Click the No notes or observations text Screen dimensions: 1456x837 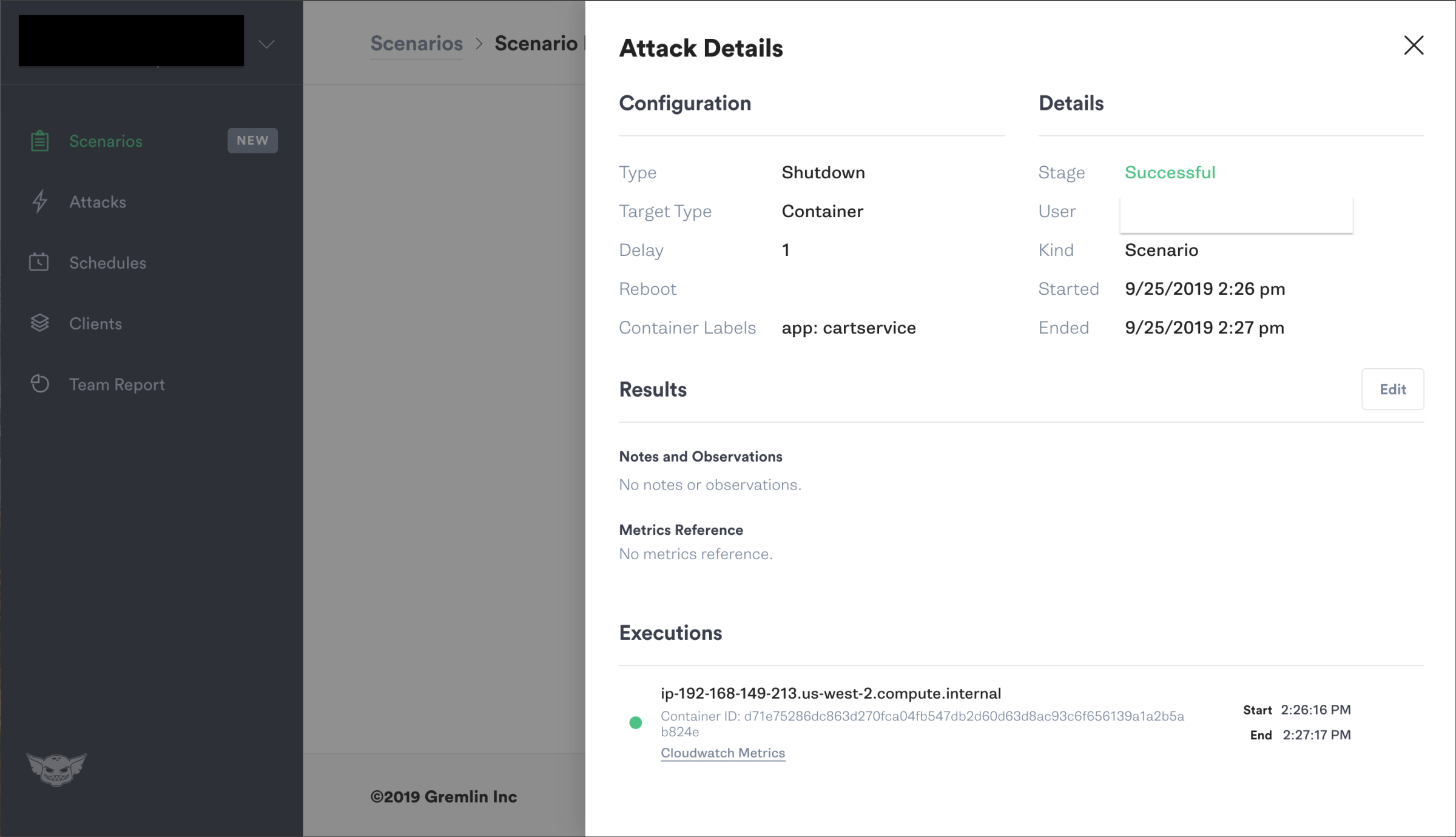pyautogui.click(x=710, y=485)
